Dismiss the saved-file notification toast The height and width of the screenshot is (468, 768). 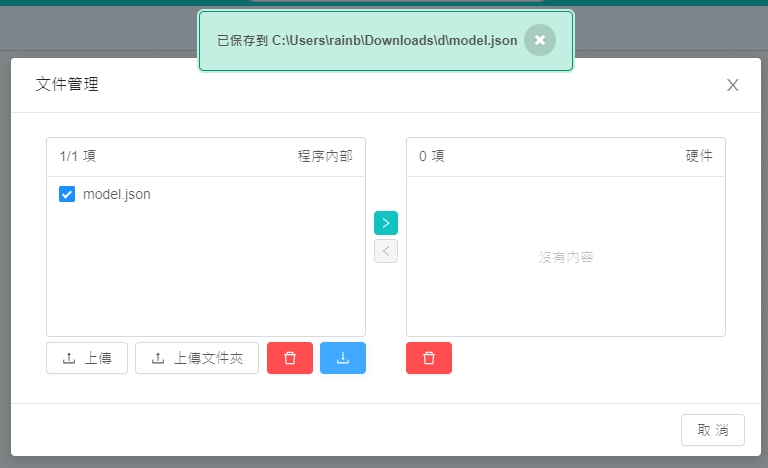(x=539, y=40)
